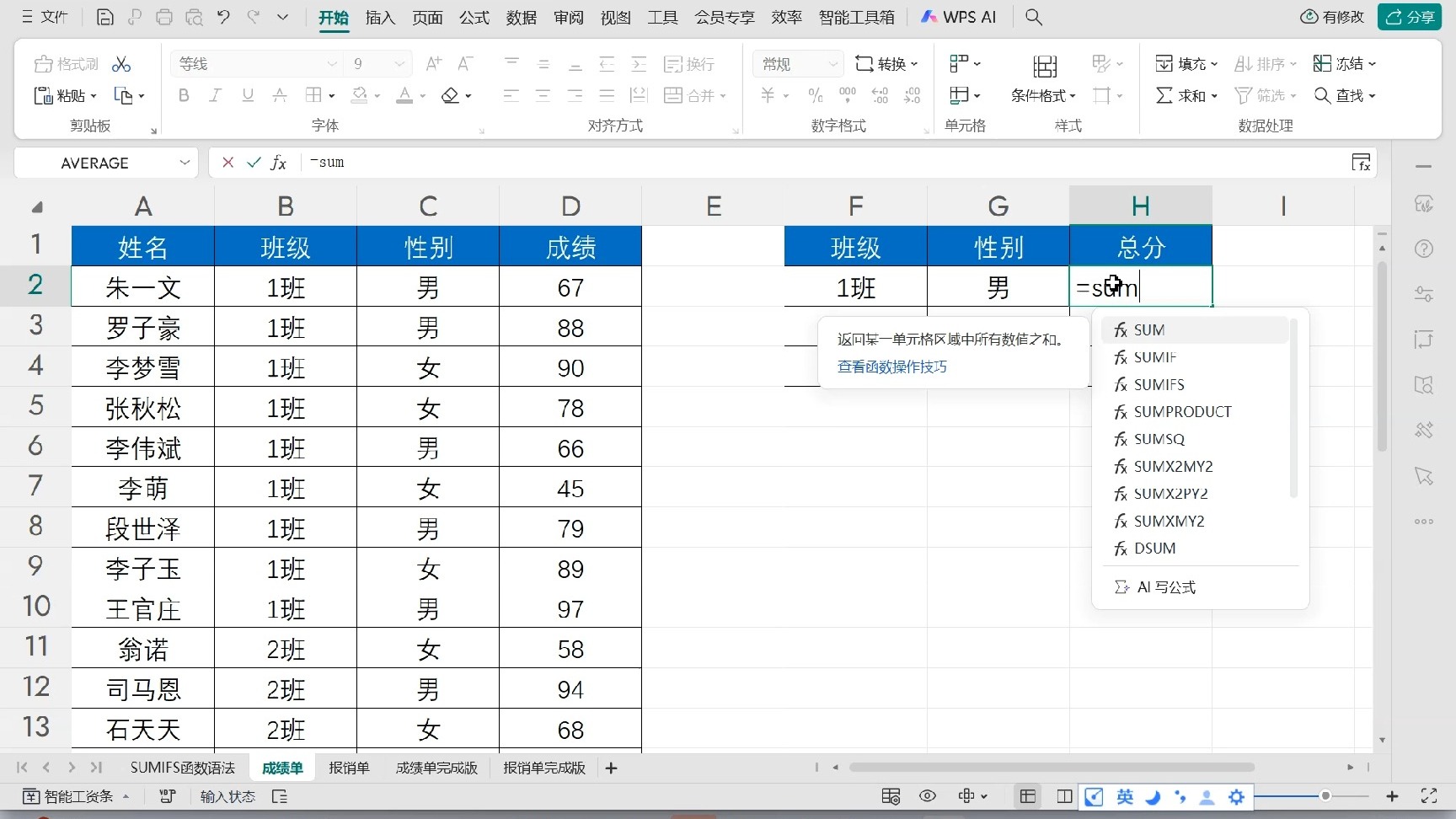Toggle Strikethrough formatting
Image resolution: width=1456 pixels, height=819 pixels.
click(280, 95)
